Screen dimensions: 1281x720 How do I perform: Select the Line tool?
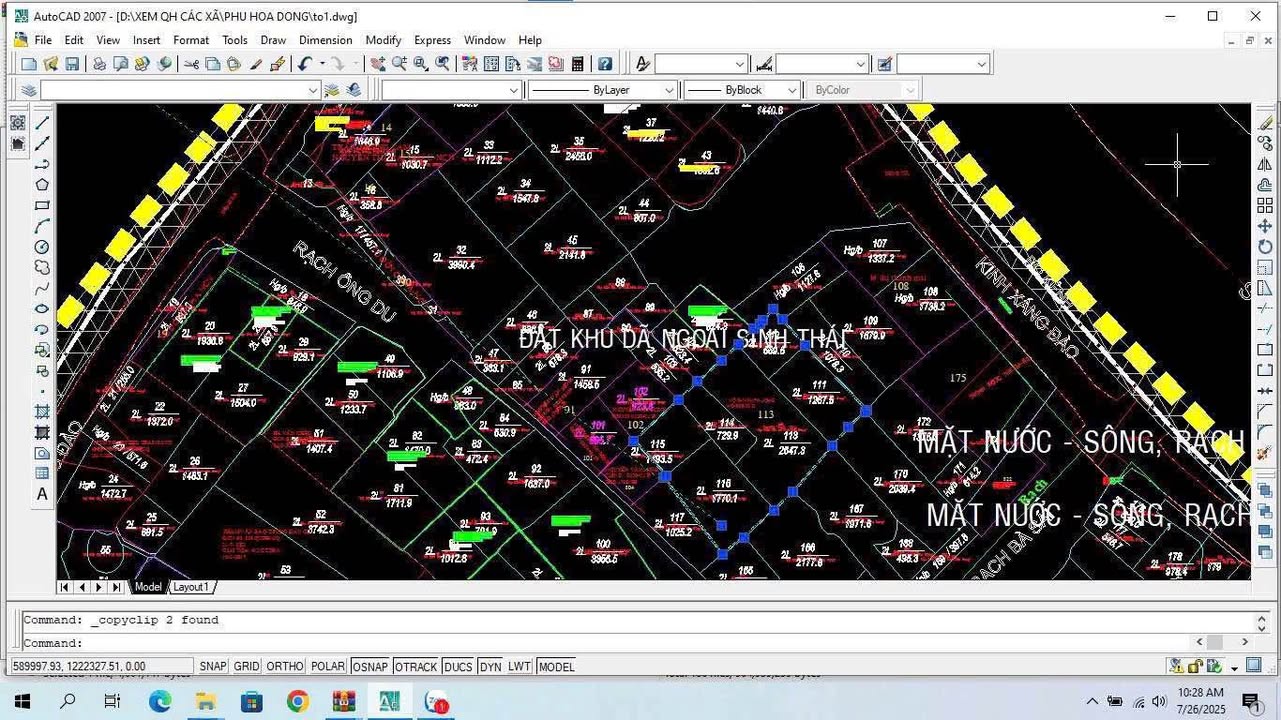(x=42, y=123)
